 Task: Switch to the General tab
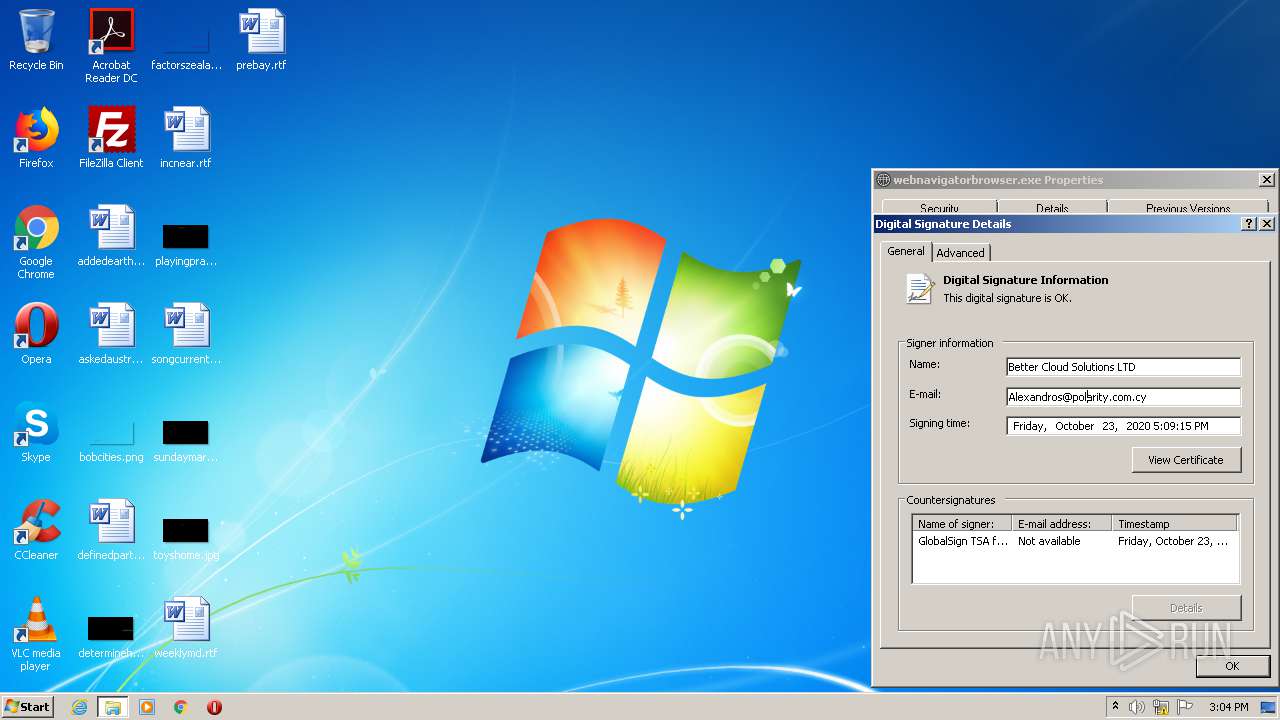(x=906, y=251)
